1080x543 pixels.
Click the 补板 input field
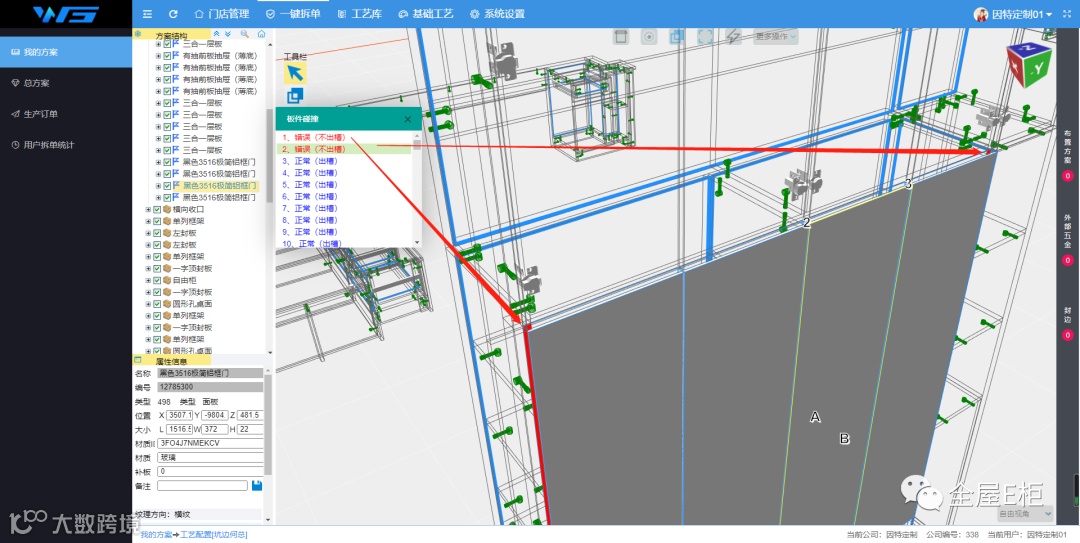(210, 471)
